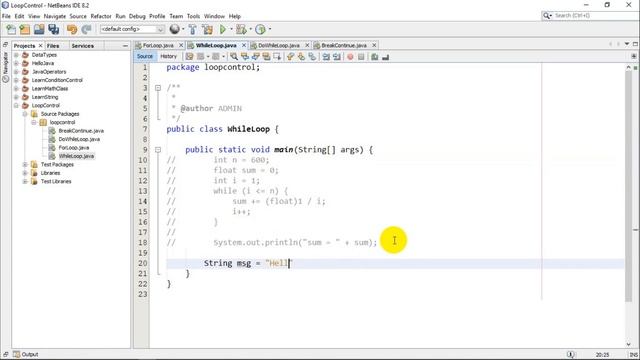Collapse the loopcontrol package node
The width and height of the screenshot is (640, 360).
[34, 122]
